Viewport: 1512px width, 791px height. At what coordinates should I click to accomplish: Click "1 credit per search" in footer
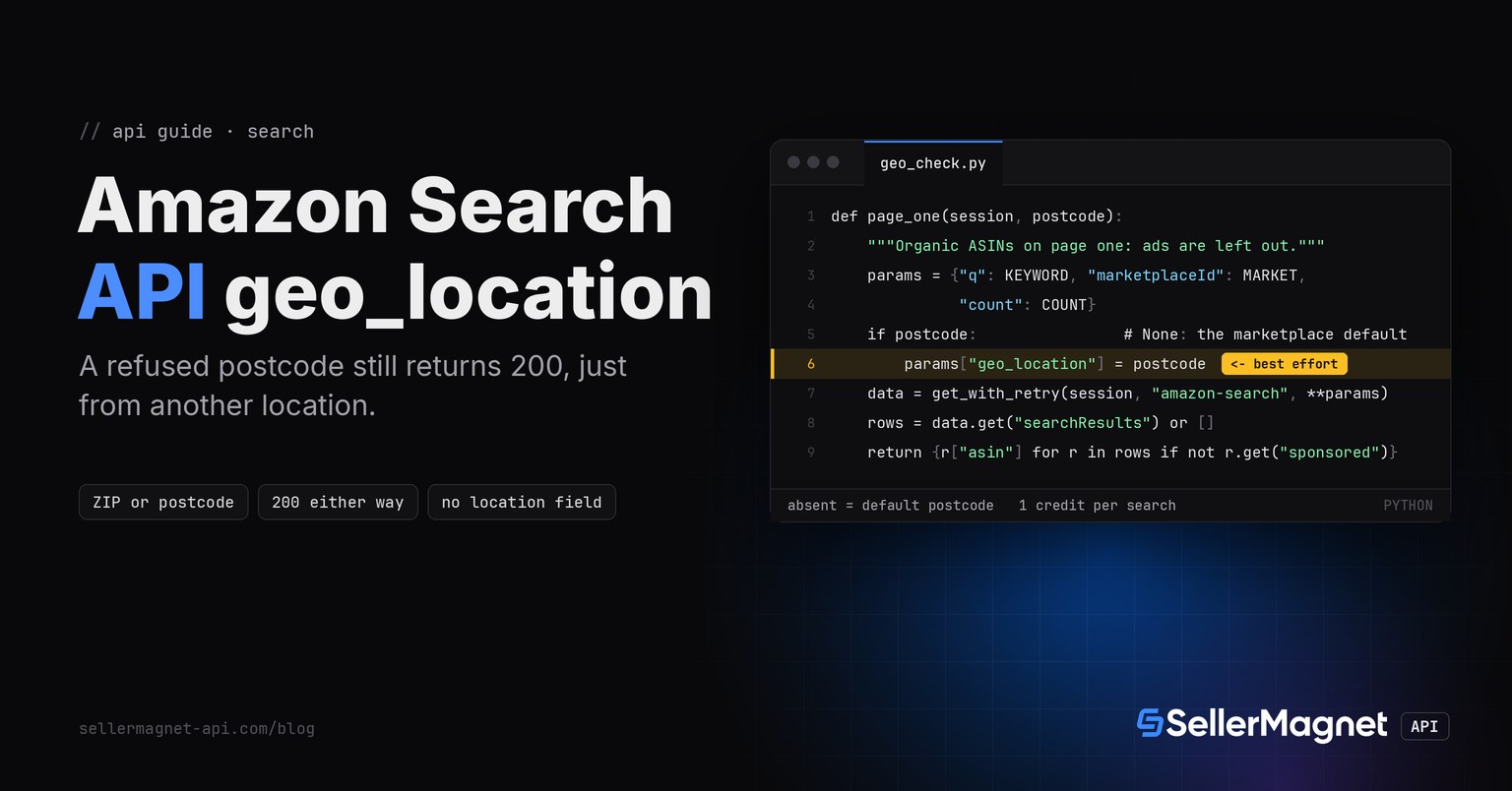[1098, 506]
